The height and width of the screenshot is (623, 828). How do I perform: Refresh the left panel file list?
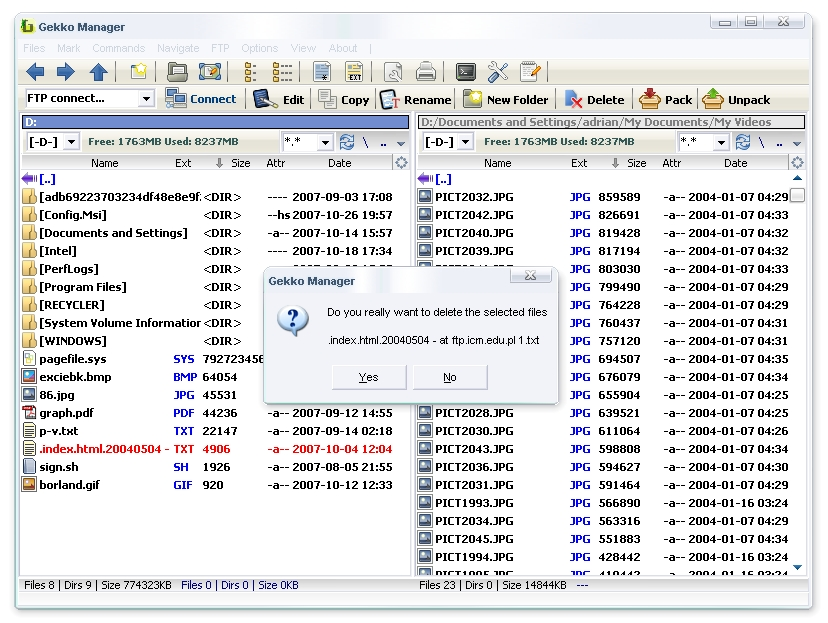click(346, 141)
